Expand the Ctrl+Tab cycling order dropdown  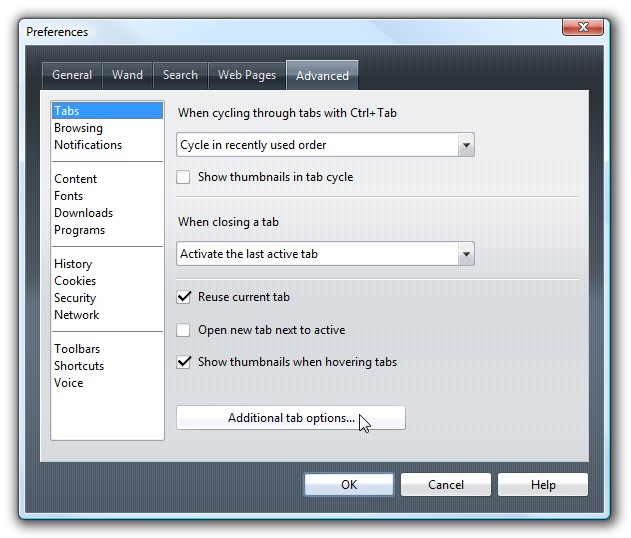466,145
